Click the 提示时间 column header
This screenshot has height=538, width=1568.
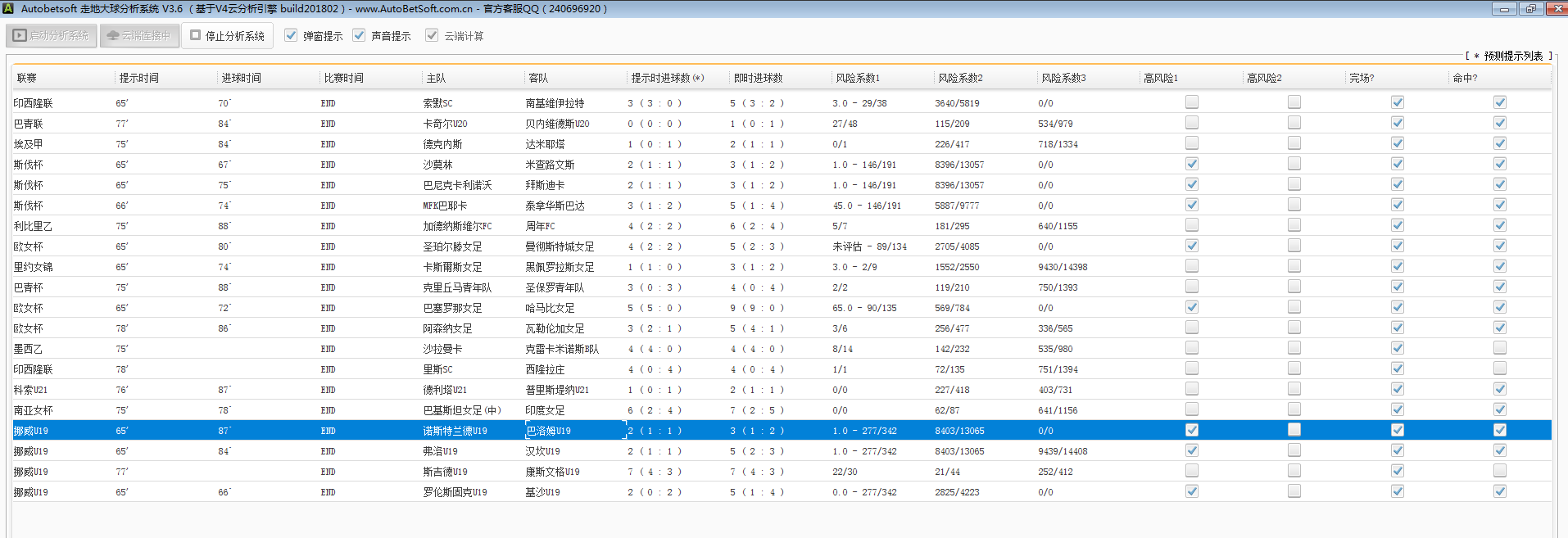pos(139,79)
